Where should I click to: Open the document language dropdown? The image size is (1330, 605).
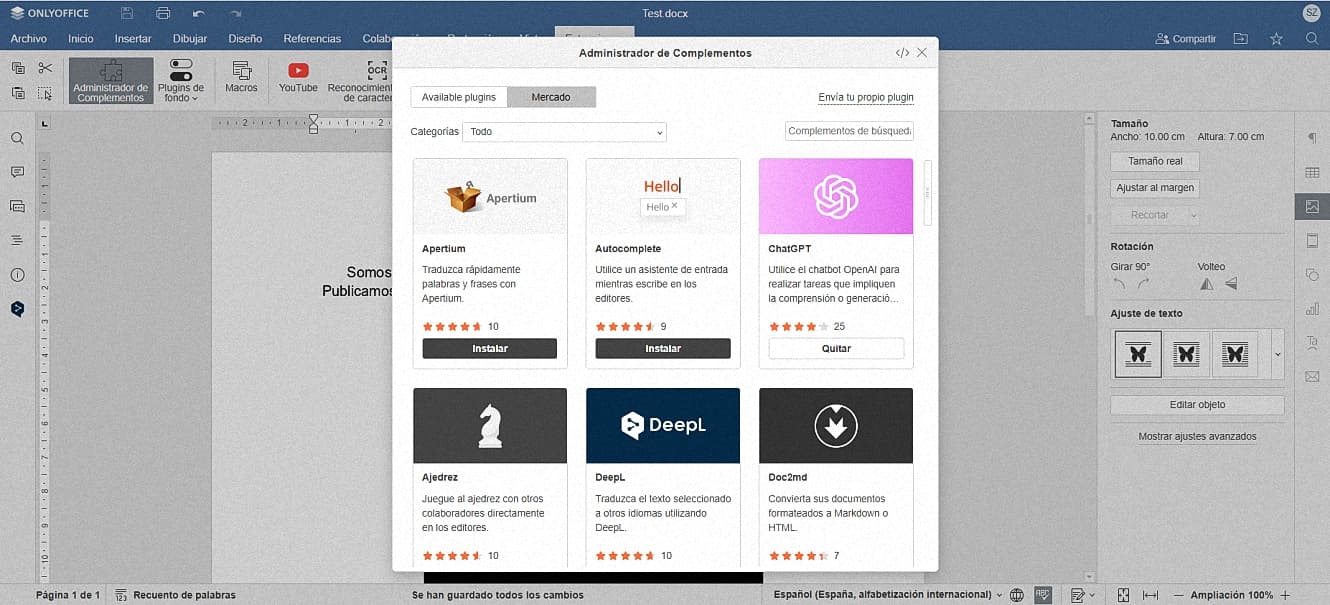click(x=886, y=595)
